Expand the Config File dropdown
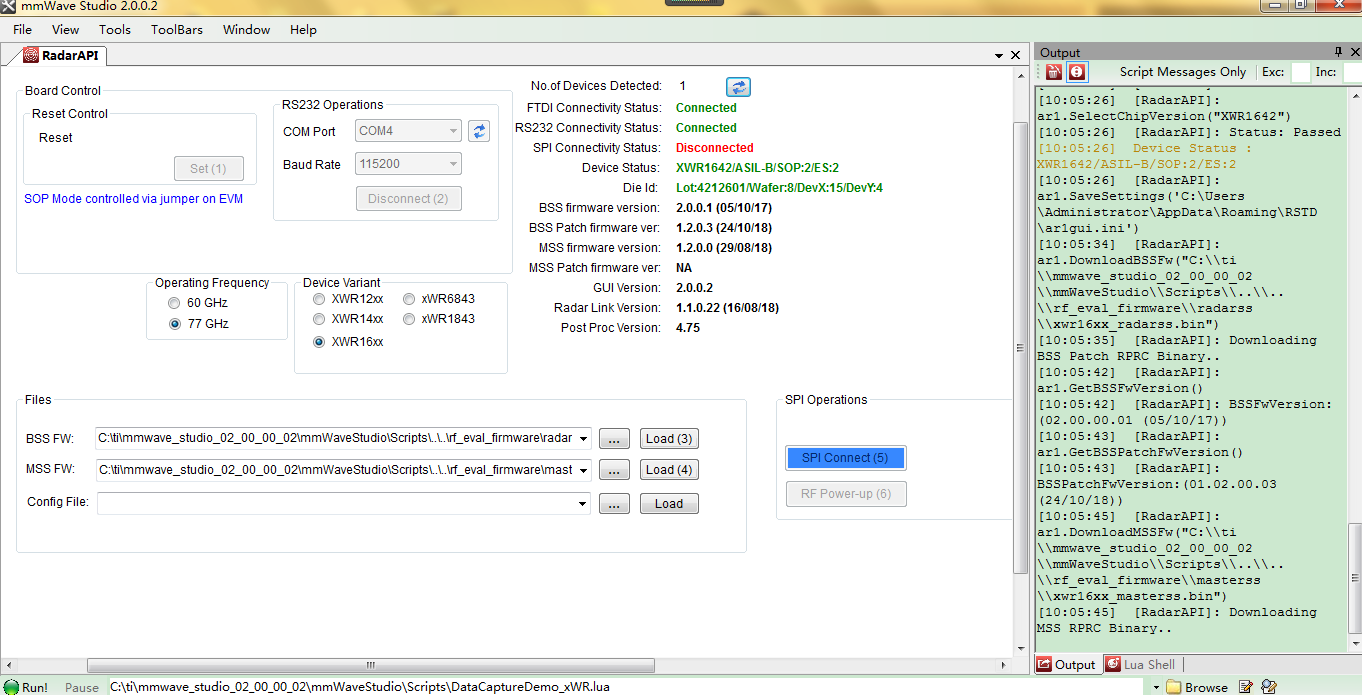 584,503
